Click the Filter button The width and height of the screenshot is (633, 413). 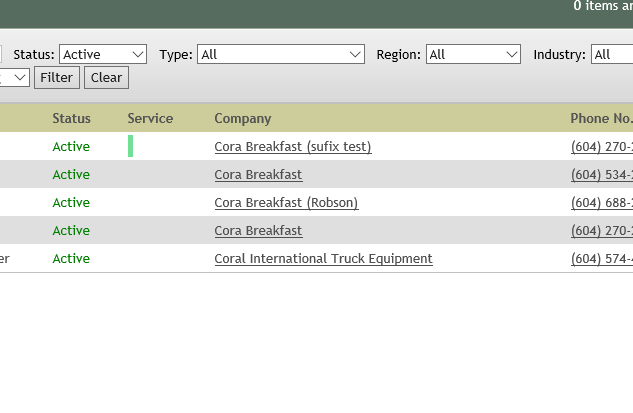click(57, 77)
